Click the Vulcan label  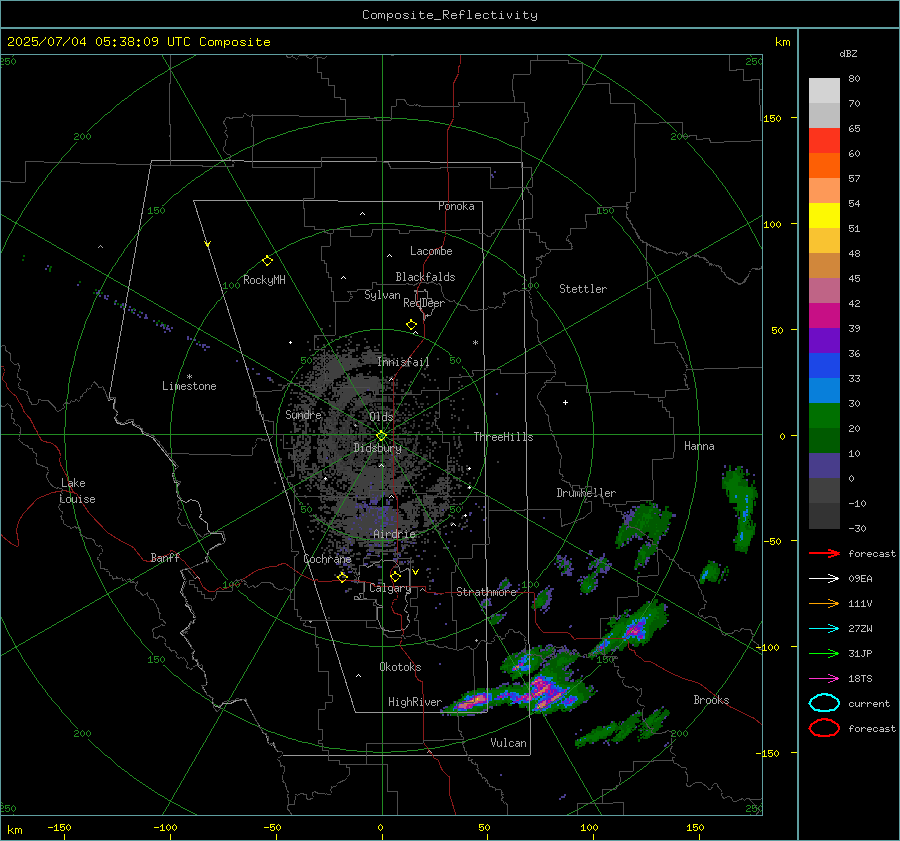509,743
